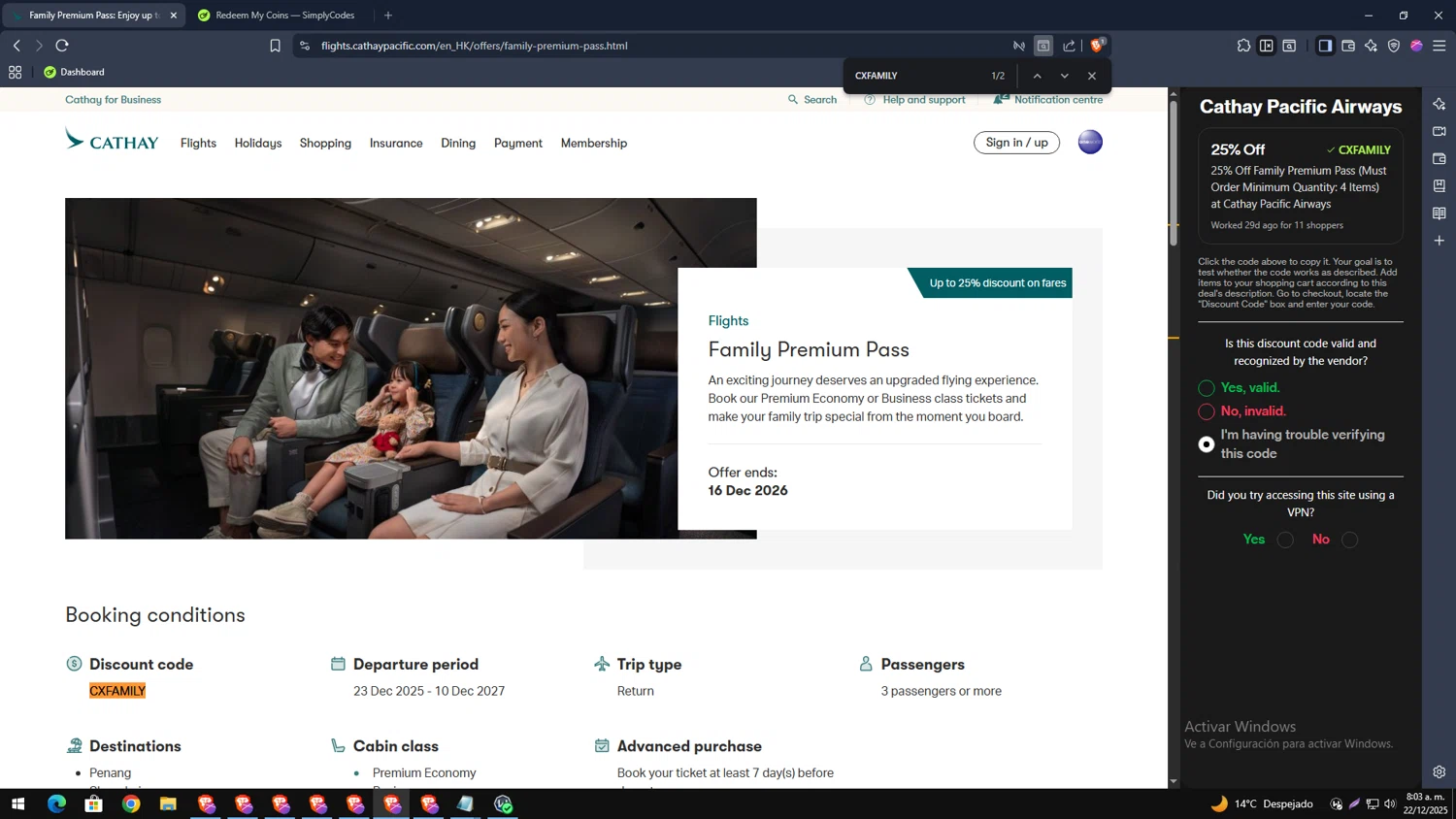Click the highlighted CXFAMILY discount code text
Image resolution: width=1456 pixels, height=819 pixels.
click(x=117, y=691)
